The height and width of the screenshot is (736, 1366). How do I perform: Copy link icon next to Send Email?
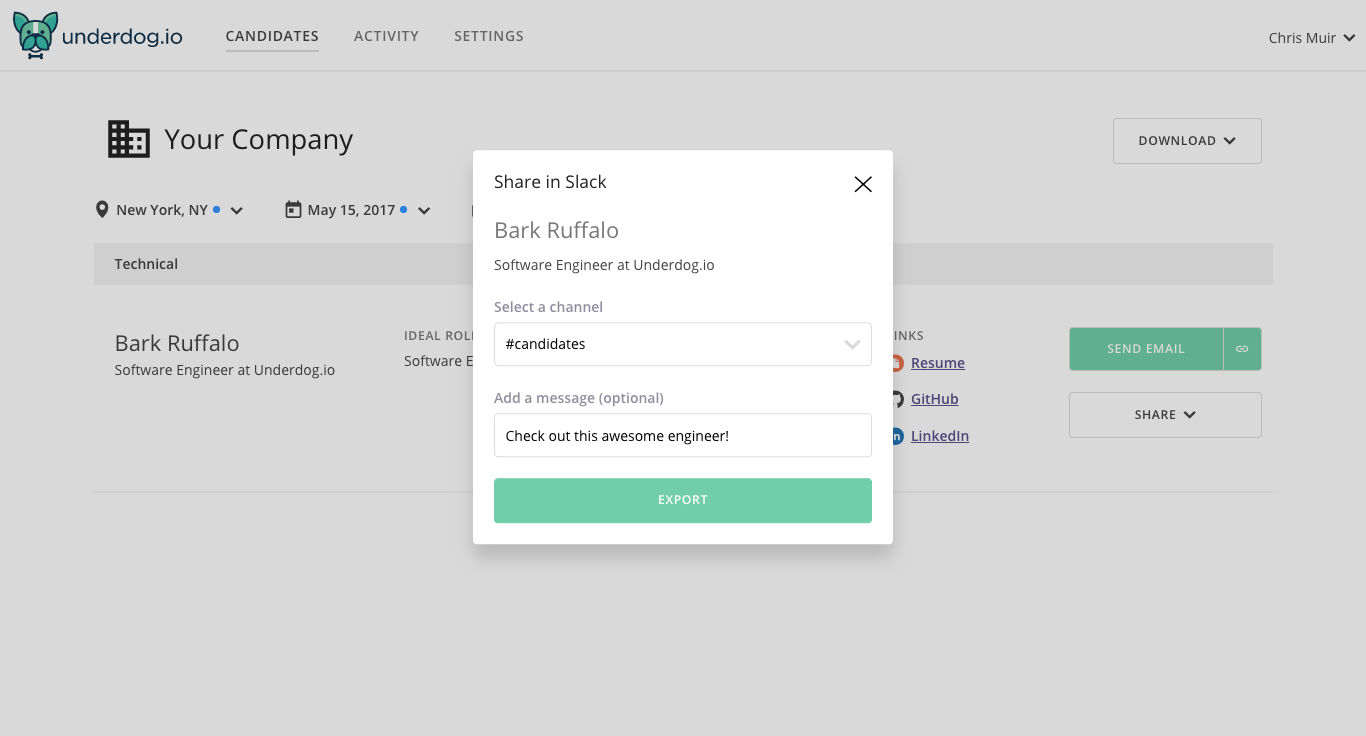1242,349
